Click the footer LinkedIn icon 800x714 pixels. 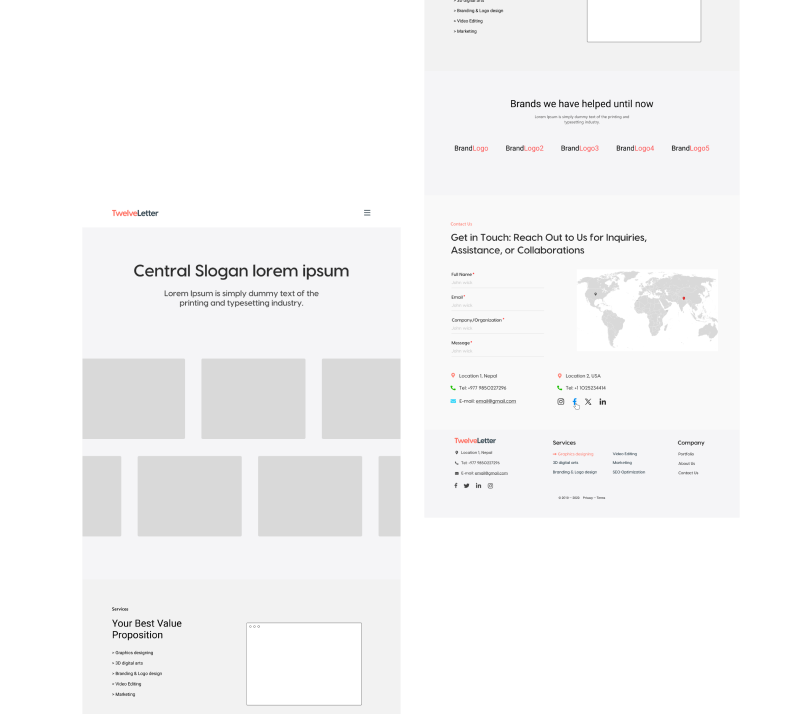[x=478, y=486]
